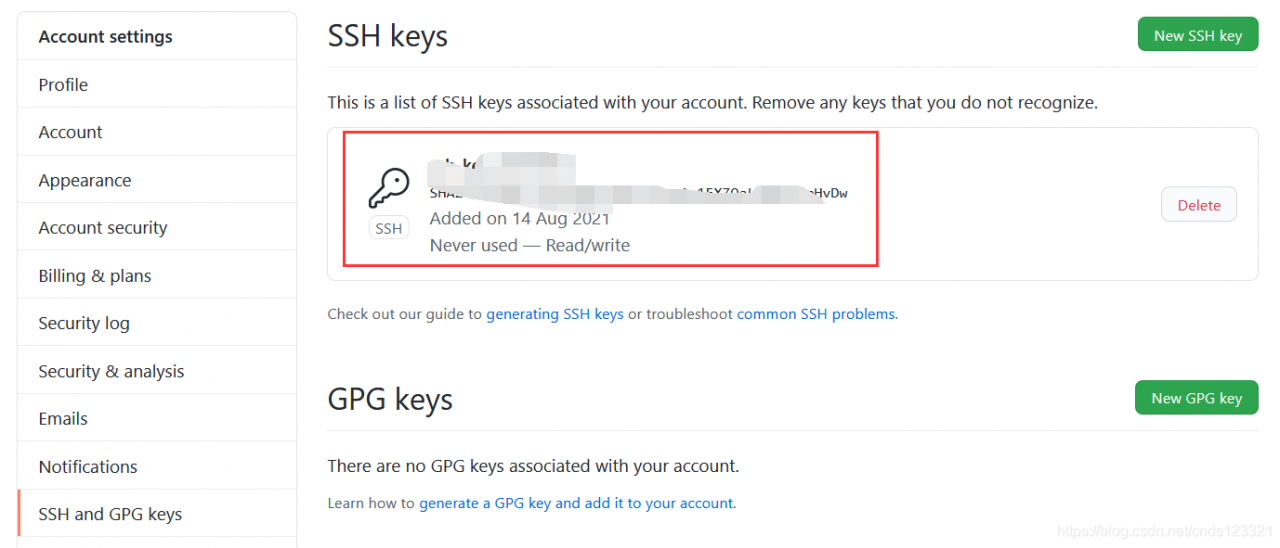Open the generating SSH keys guide link
Image resolution: width=1280 pixels, height=548 pixels.
pos(555,314)
